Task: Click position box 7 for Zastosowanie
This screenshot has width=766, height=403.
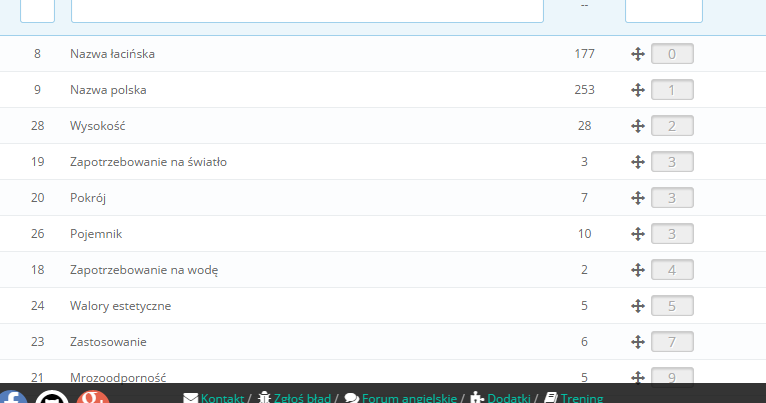Action: tap(672, 342)
